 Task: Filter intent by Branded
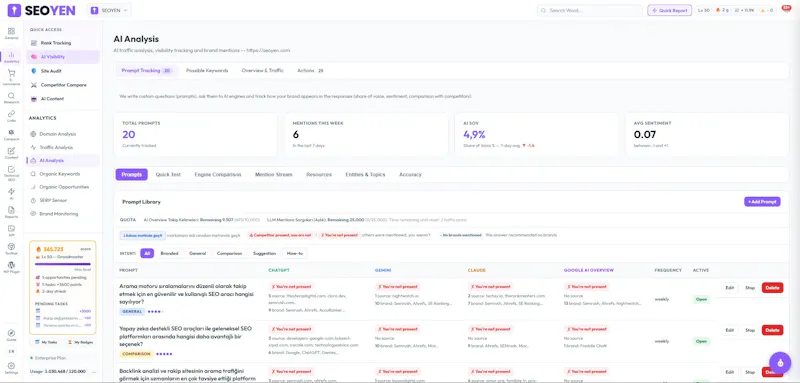[x=169, y=253]
